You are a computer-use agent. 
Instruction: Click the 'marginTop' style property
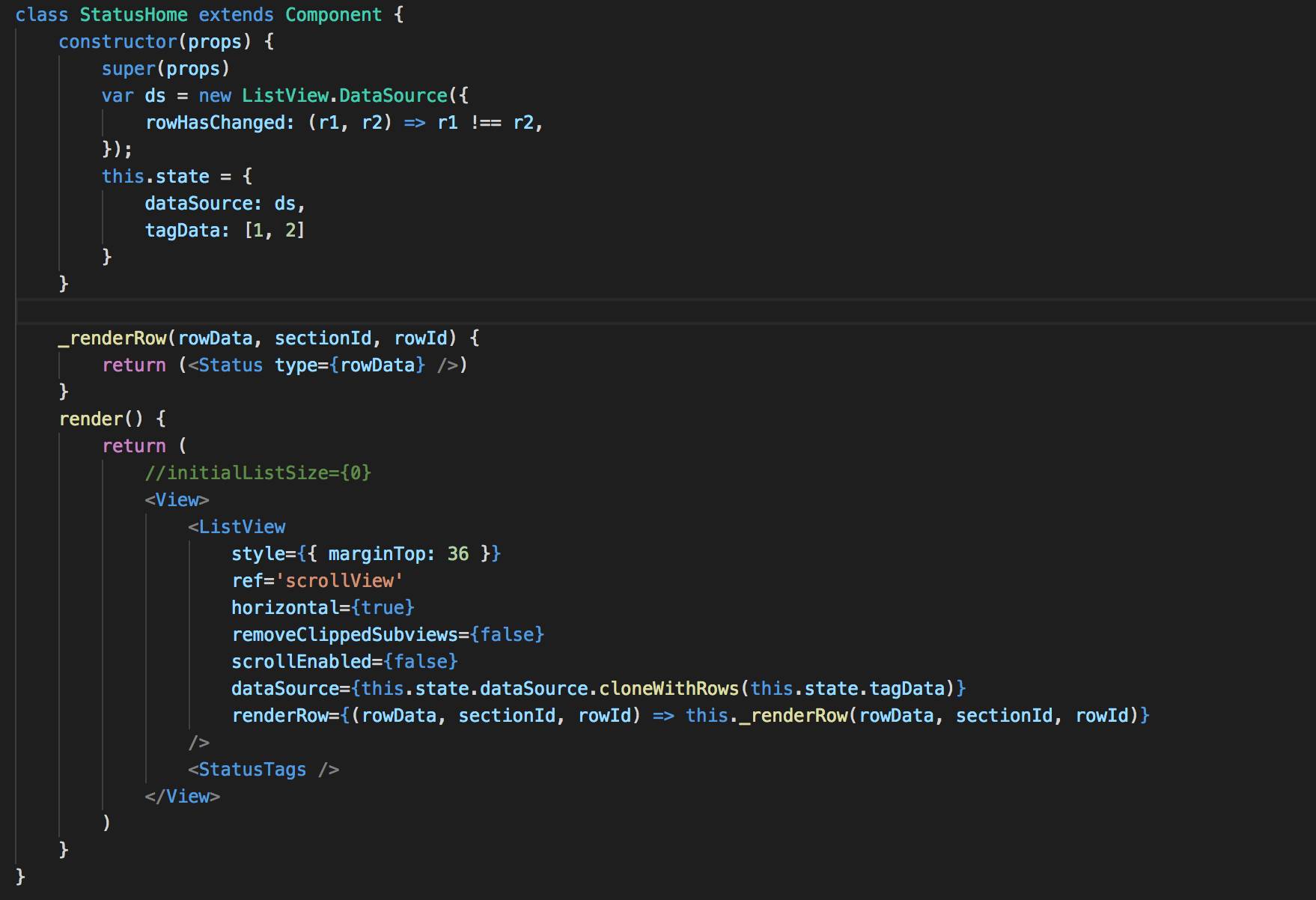pyautogui.click(x=377, y=554)
